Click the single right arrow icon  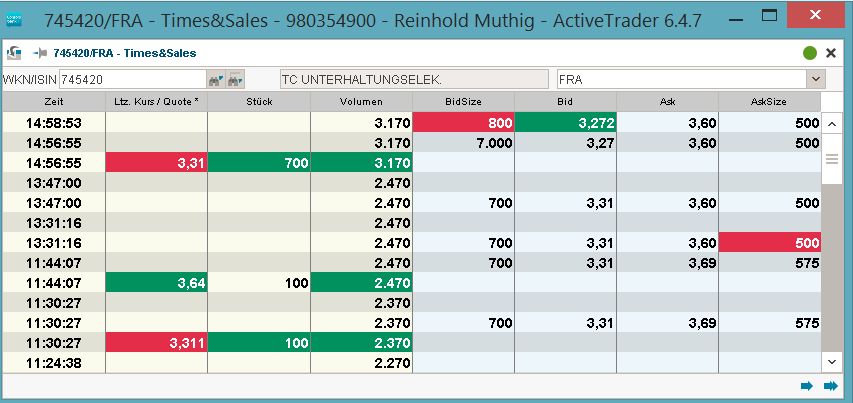click(807, 386)
